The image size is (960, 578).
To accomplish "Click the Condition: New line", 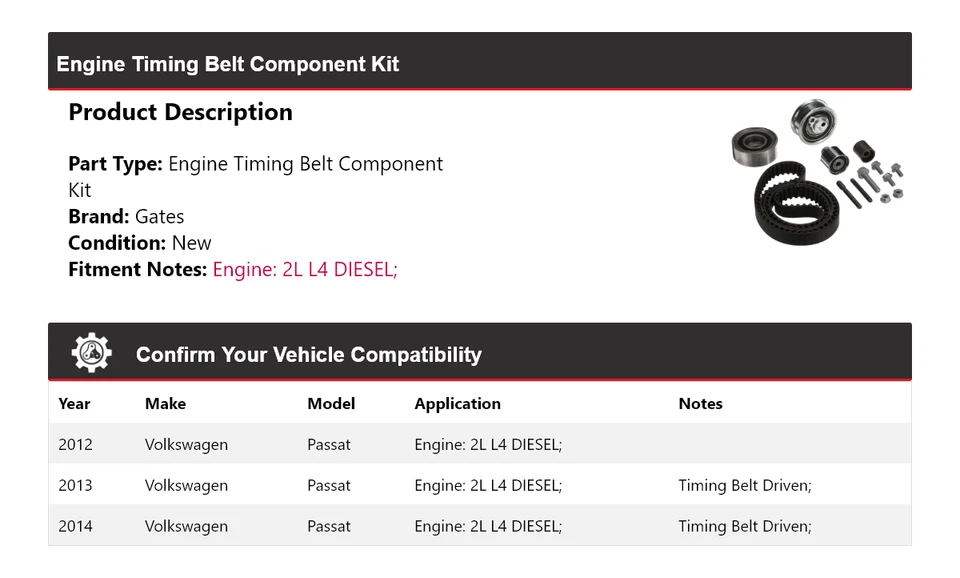I will [x=140, y=243].
